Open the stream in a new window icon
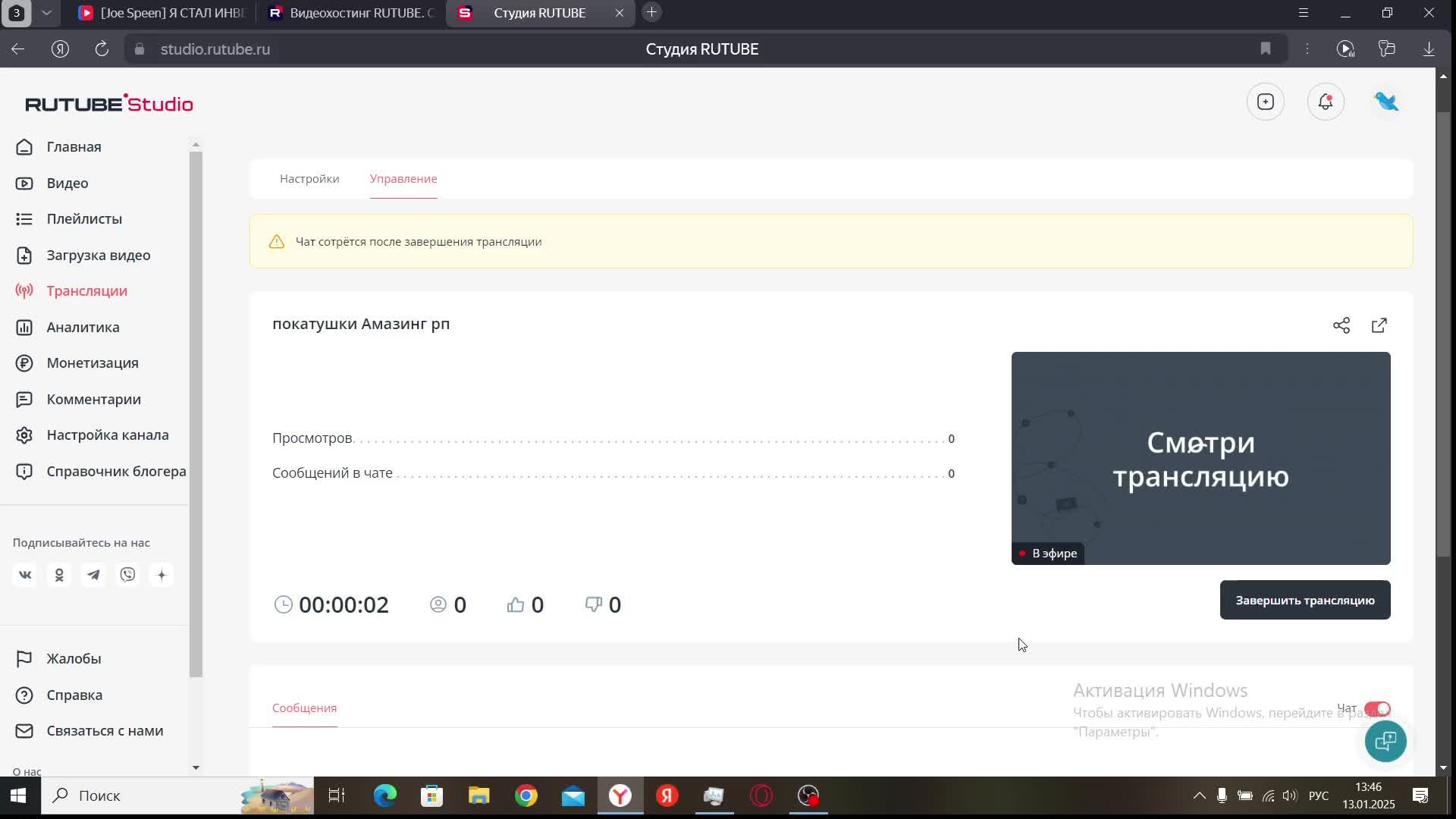The height and width of the screenshot is (819, 1456). pyautogui.click(x=1379, y=325)
